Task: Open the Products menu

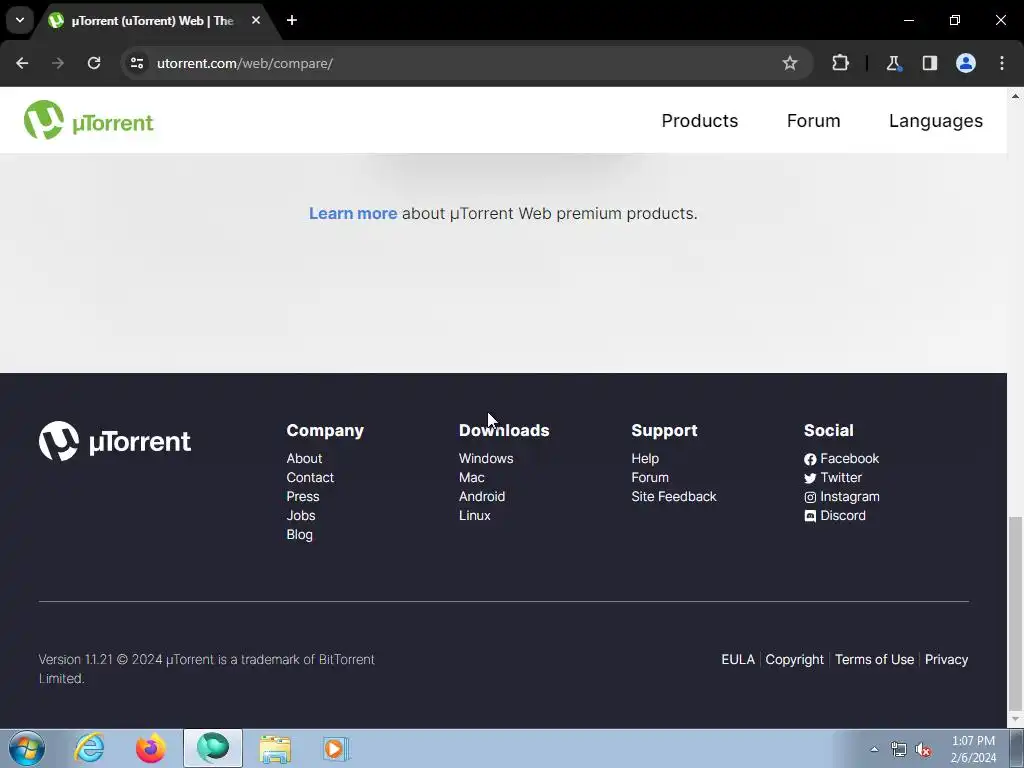Action: coord(699,121)
